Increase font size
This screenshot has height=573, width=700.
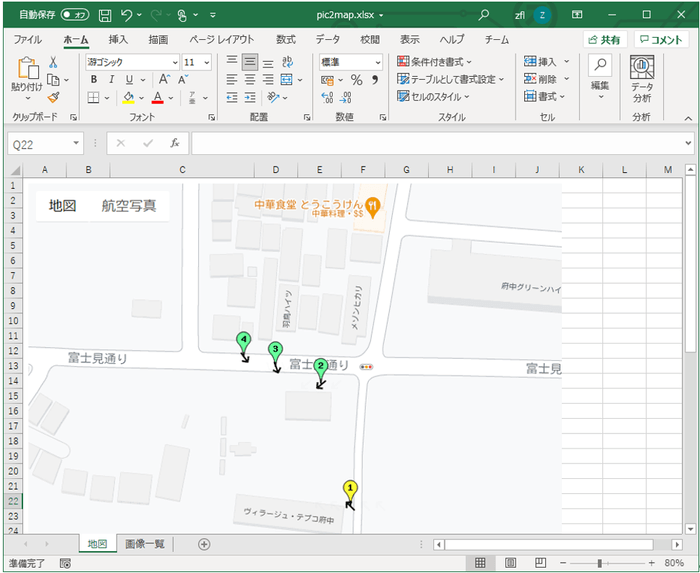pyautogui.click(x=164, y=79)
